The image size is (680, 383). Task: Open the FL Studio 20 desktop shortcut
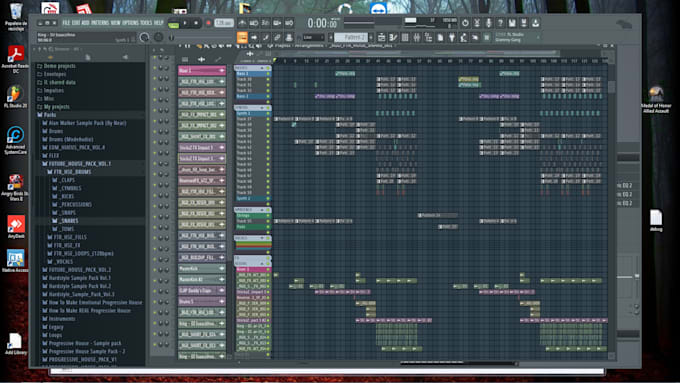pos(15,97)
